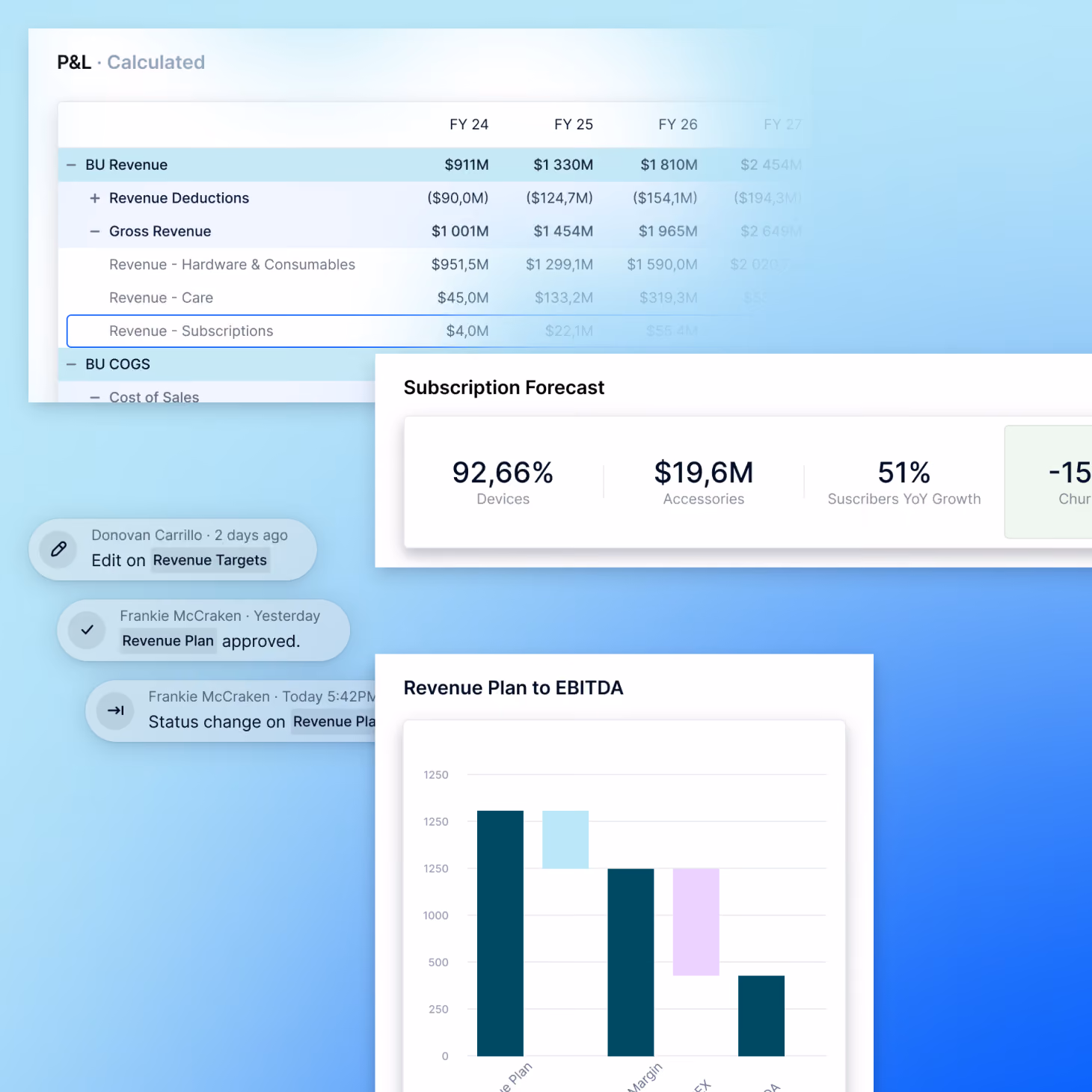The height and width of the screenshot is (1092, 1092).
Task: Select the Revenue - Care row label
Action: [x=162, y=298]
